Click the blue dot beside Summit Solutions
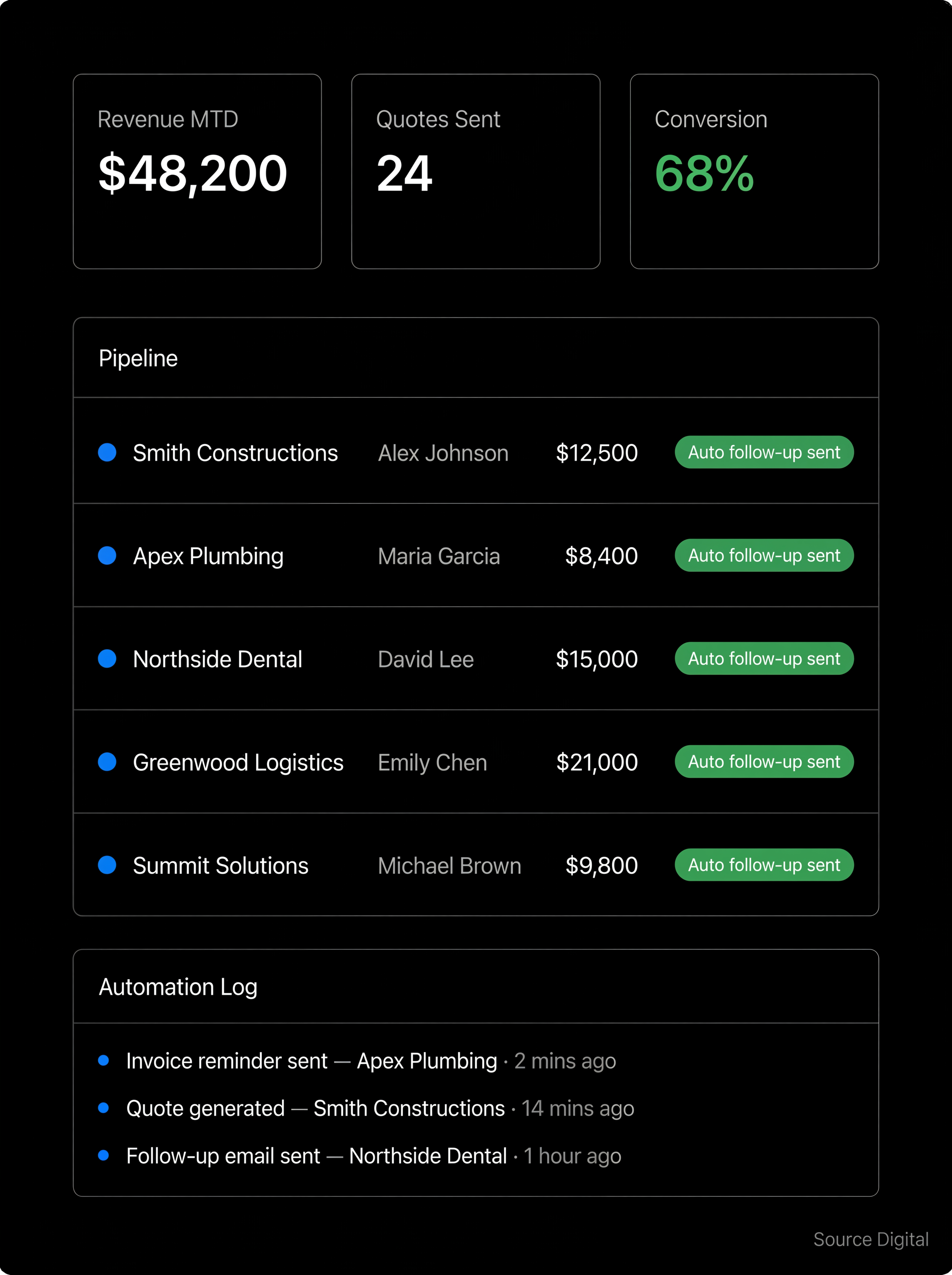This screenshot has width=952, height=1275. [107, 865]
